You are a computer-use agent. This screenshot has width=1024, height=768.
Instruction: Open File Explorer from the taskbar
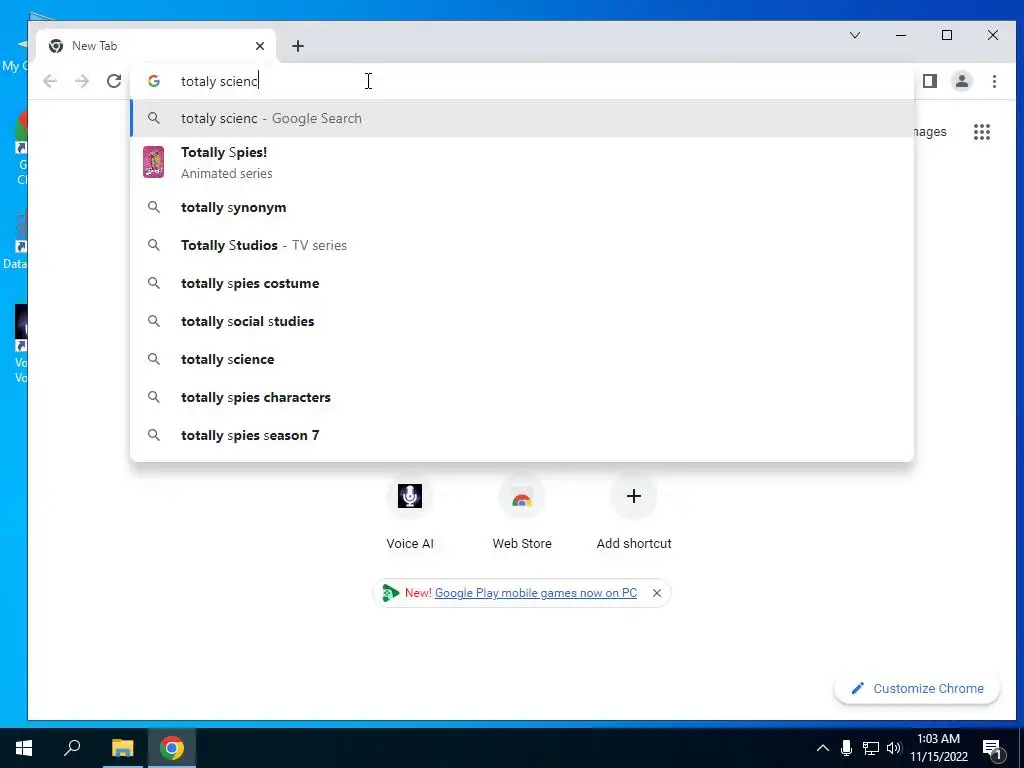click(122, 748)
